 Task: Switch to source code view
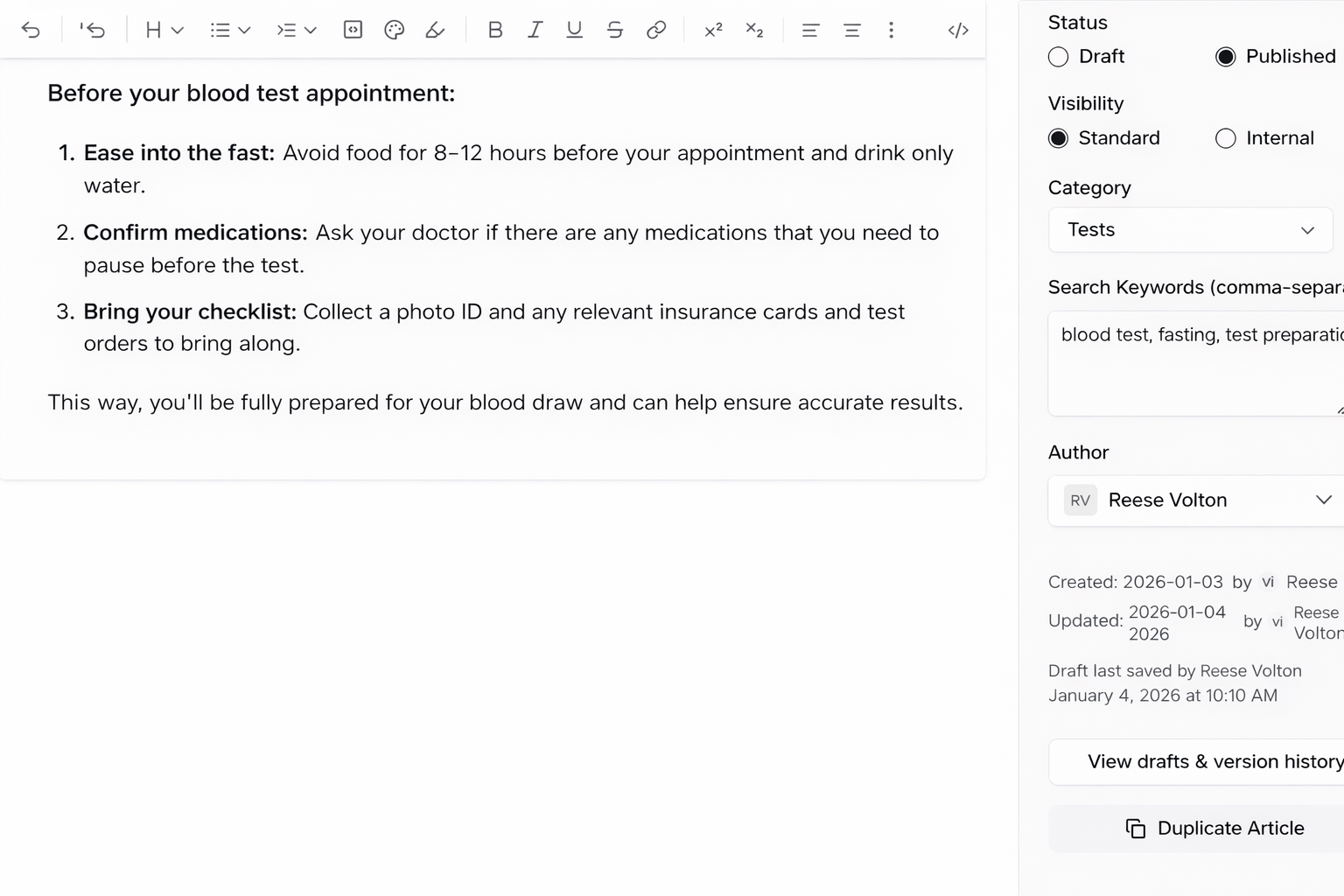[958, 30]
